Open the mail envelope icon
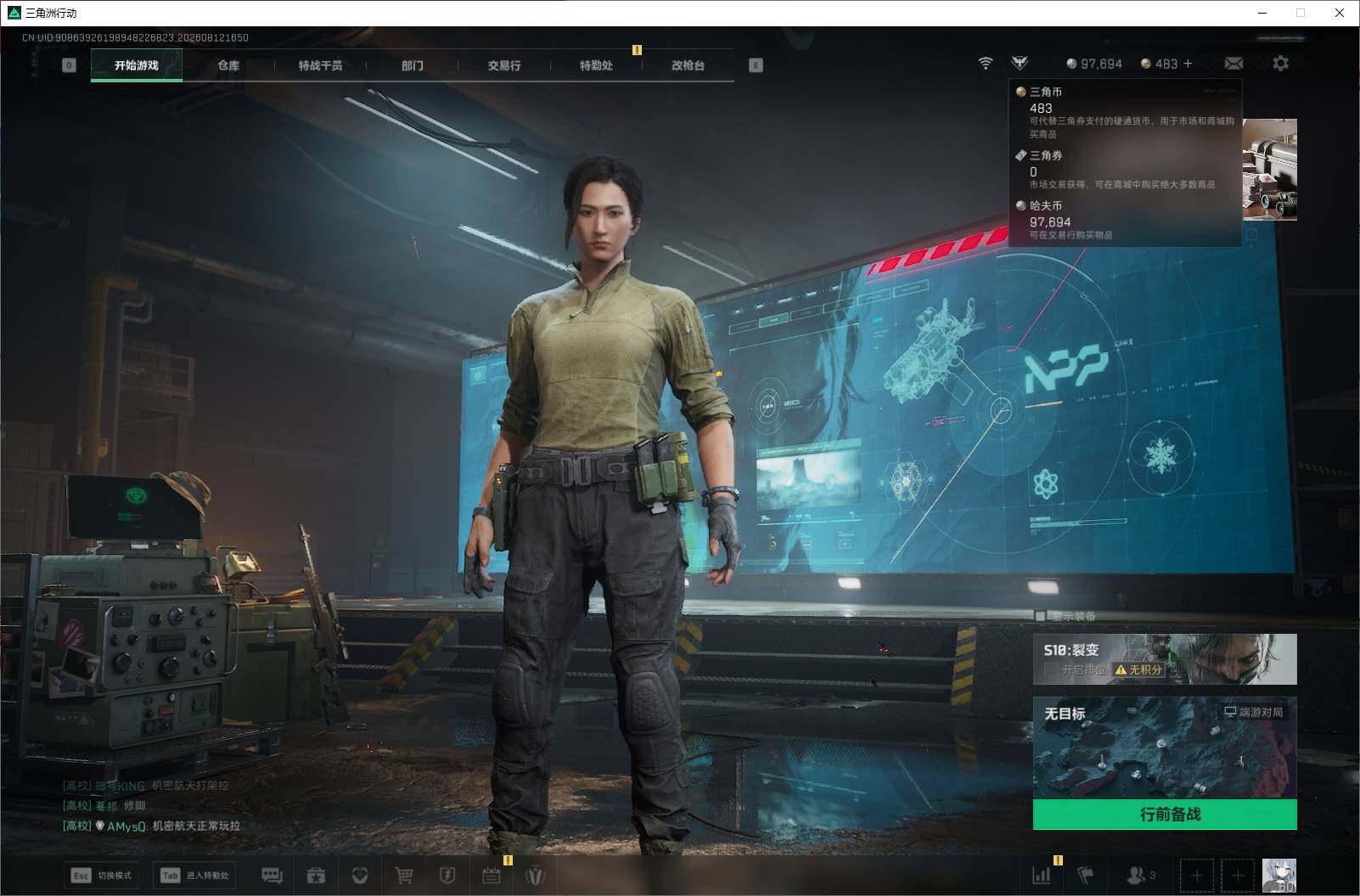The image size is (1360, 896). tap(1234, 64)
